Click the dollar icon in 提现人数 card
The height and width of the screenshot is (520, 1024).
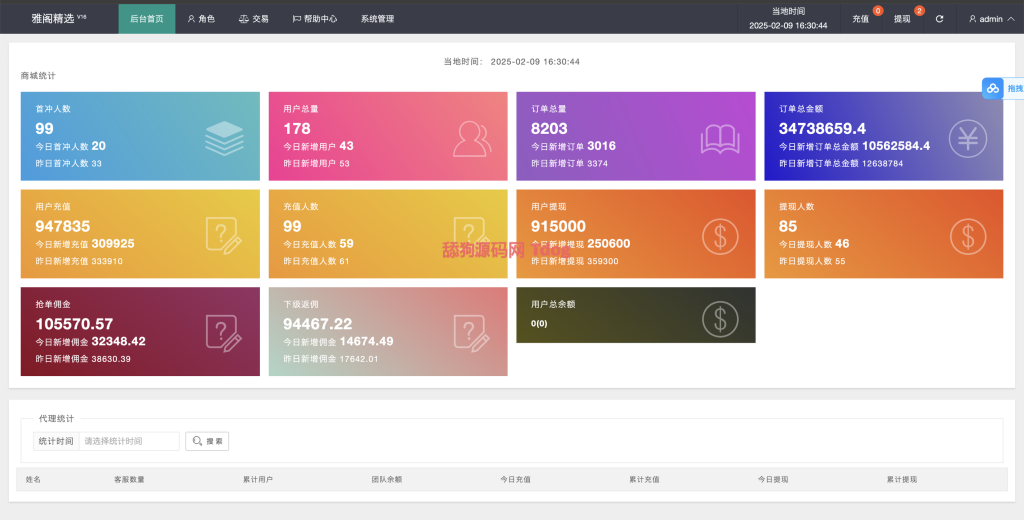pos(968,235)
